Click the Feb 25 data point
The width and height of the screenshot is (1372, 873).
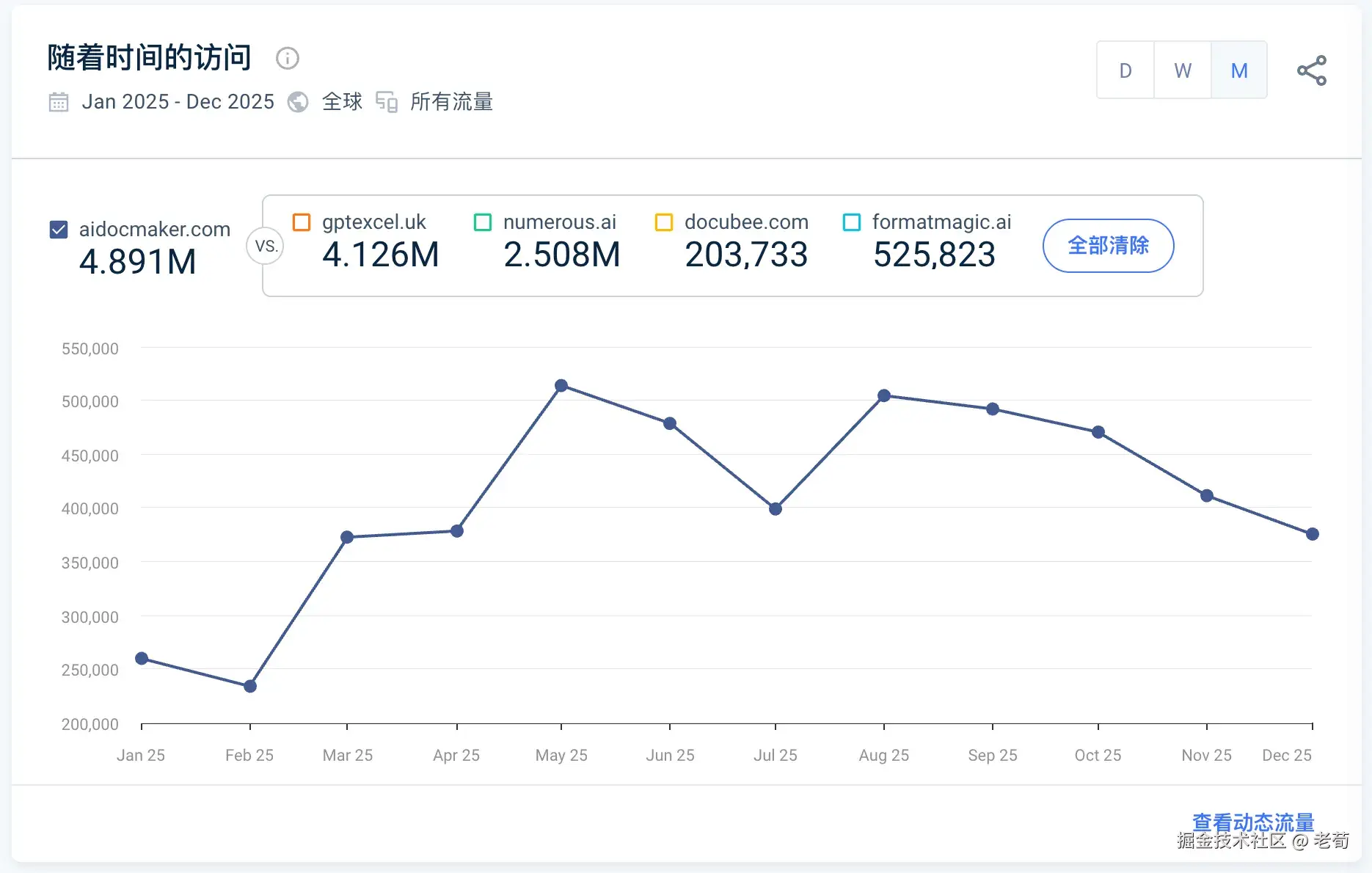pyautogui.click(x=250, y=687)
